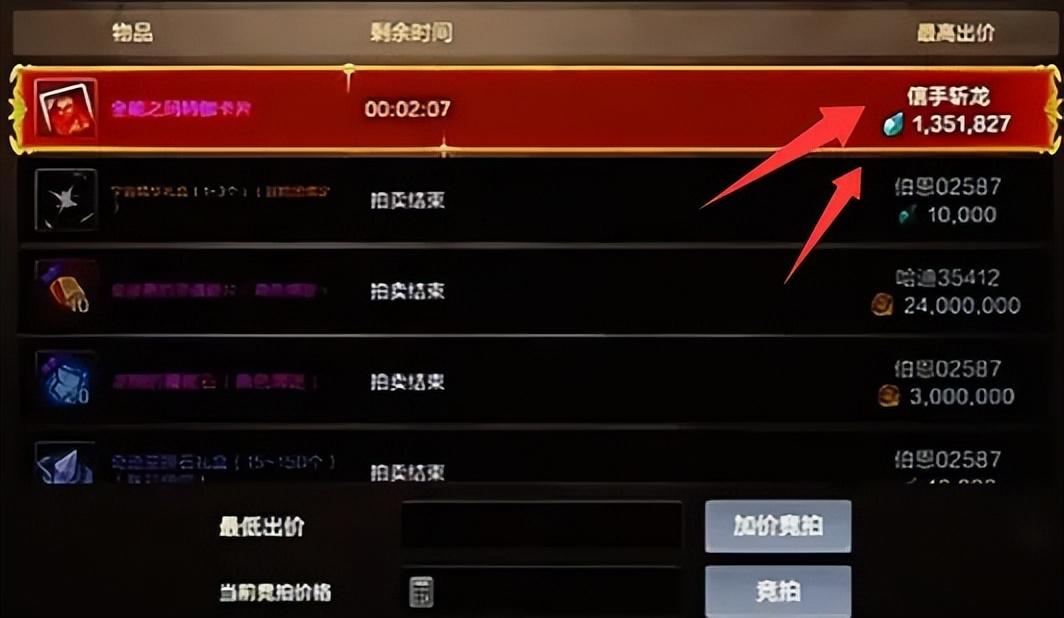Click green gem icon next to 10,000
The height and width of the screenshot is (618, 1064).
click(x=907, y=215)
